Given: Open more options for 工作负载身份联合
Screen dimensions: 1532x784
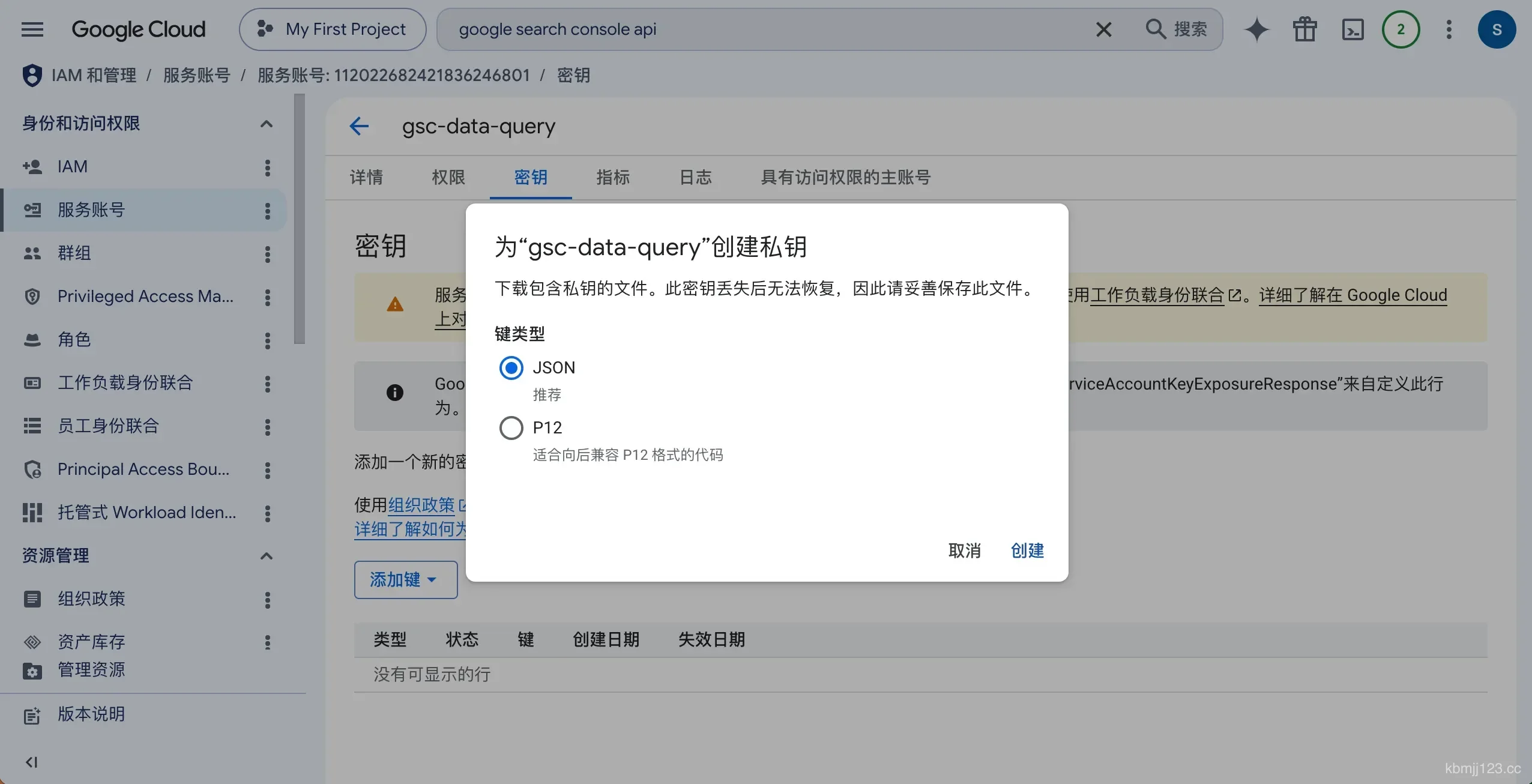Looking at the screenshot, I should point(268,384).
